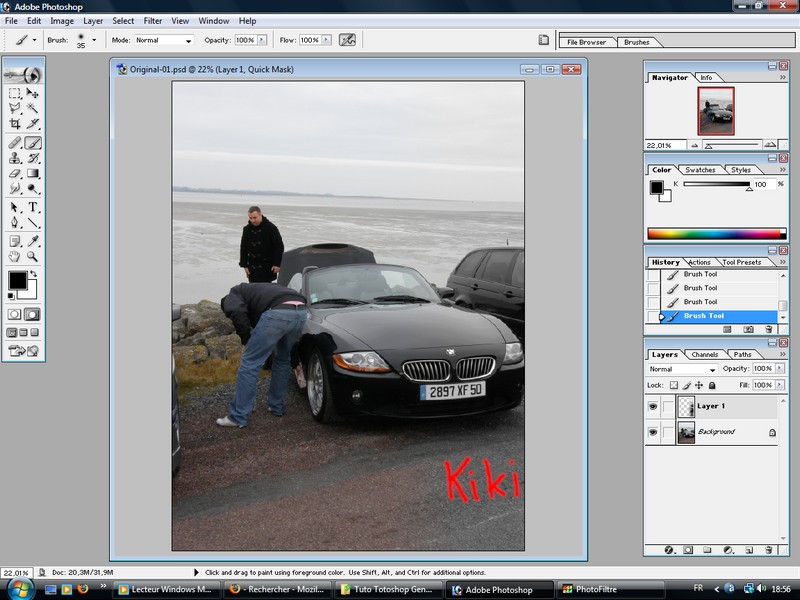Create new snapshot in History panel
This screenshot has width=800, height=600.
pos(748,330)
